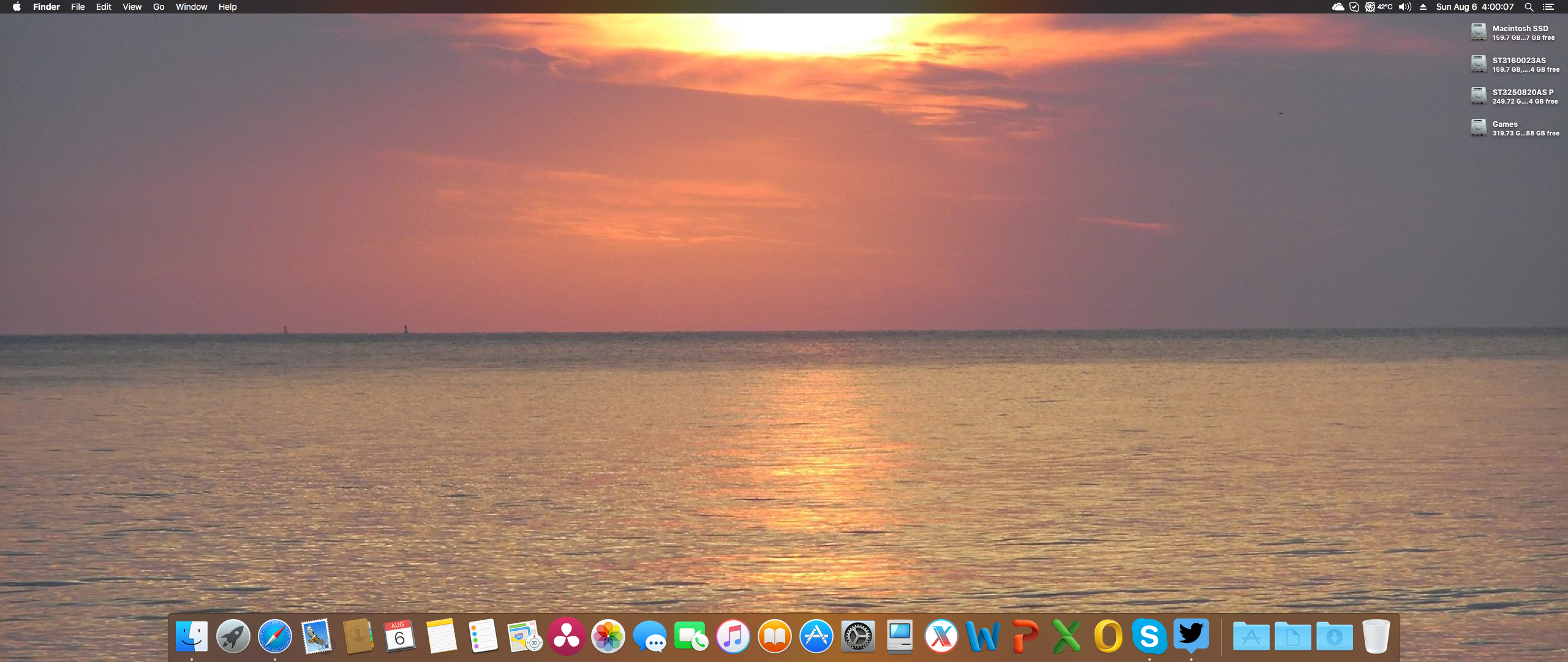
Task: Launch Microsoft Word from the Dock
Action: click(x=982, y=636)
